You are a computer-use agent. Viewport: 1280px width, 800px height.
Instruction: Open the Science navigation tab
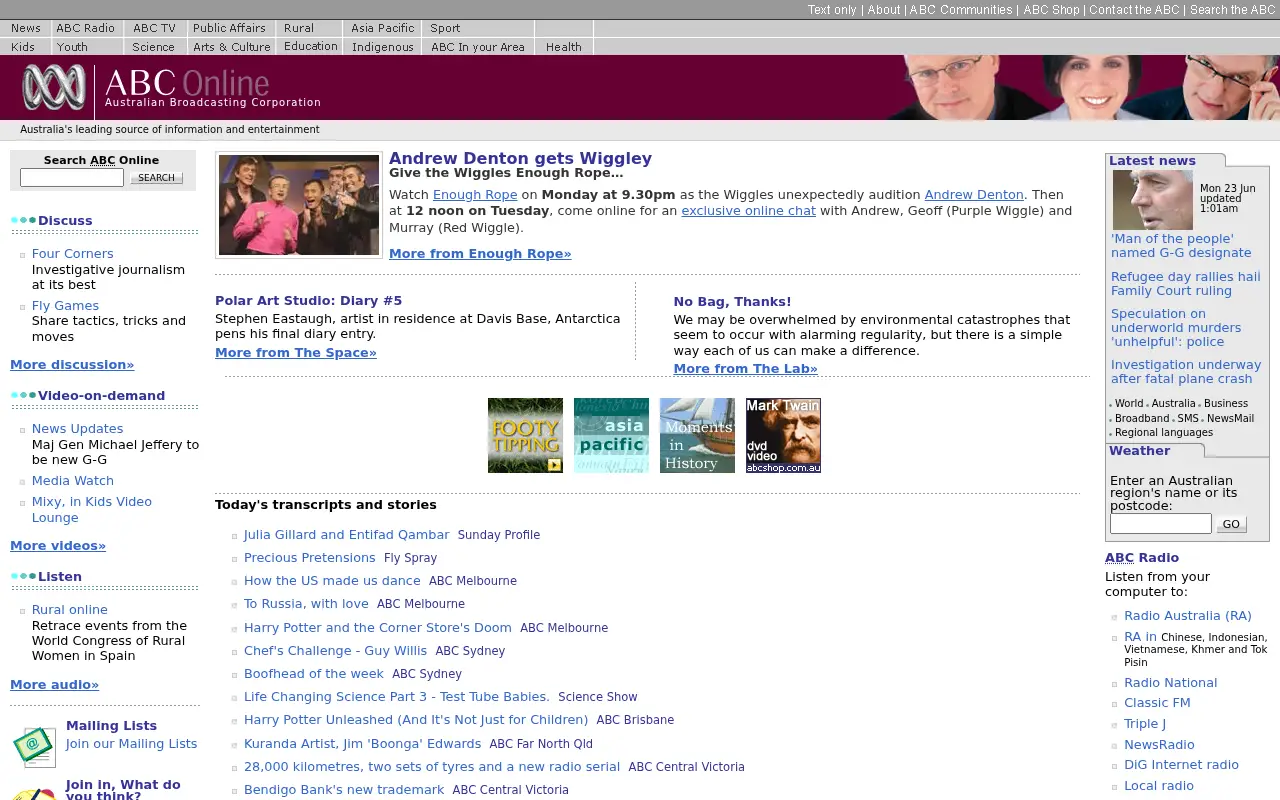[x=153, y=47]
